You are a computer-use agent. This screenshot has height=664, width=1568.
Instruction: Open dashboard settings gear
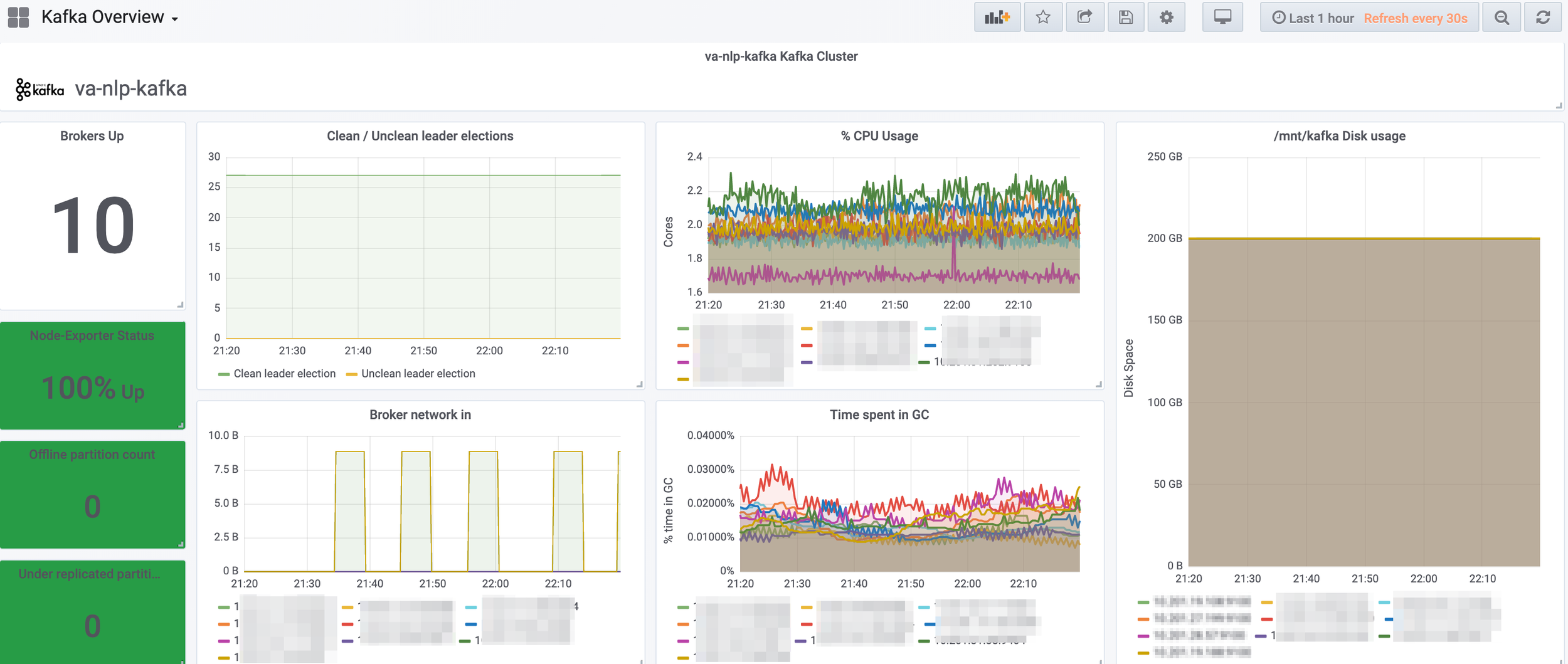coord(1166,18)
